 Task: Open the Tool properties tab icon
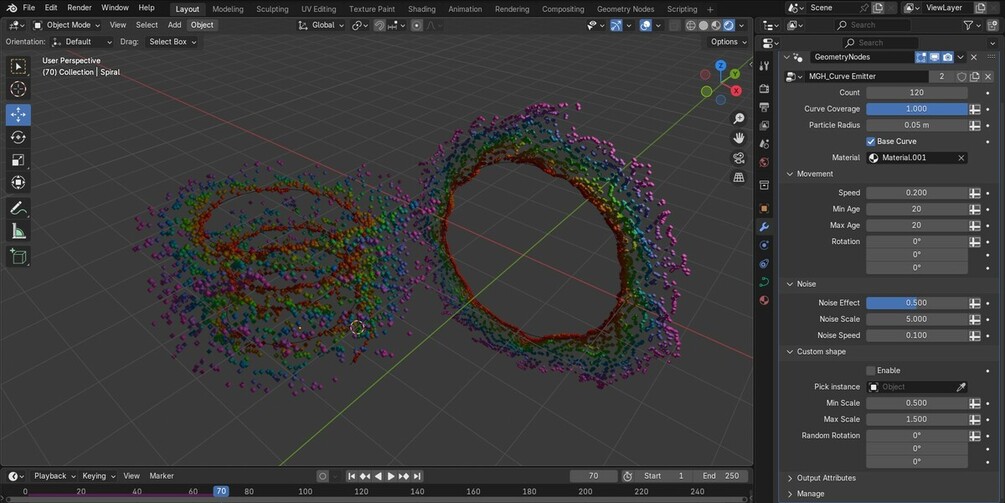[x=764, y=66]
